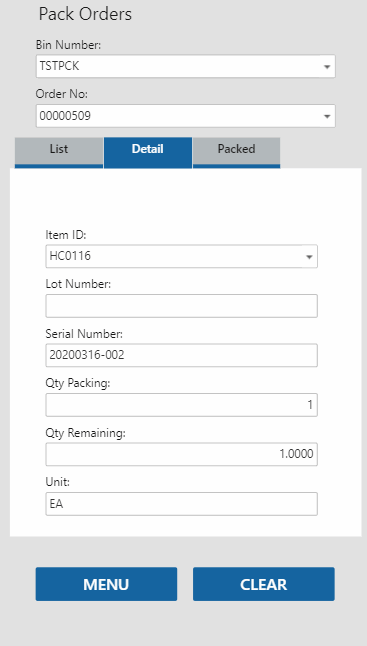Expand the Bin Number dropdown arrow
The image size is (367, 646).
(x=327, y=67)
